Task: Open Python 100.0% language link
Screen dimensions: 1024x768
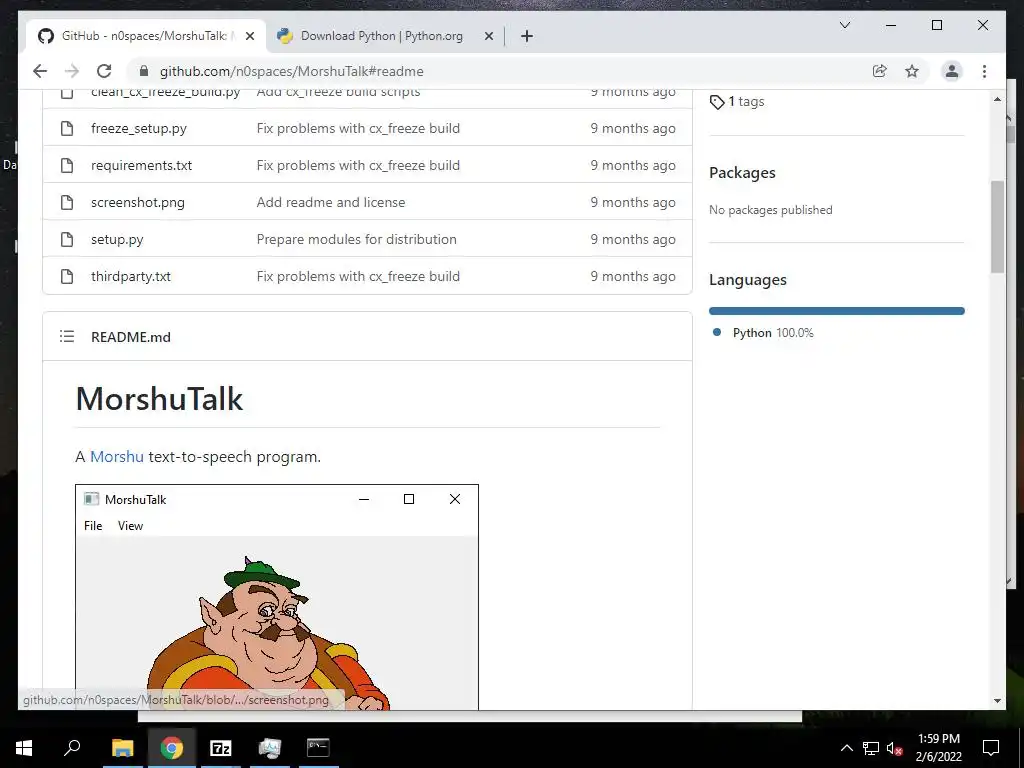Action: (764, 332)
